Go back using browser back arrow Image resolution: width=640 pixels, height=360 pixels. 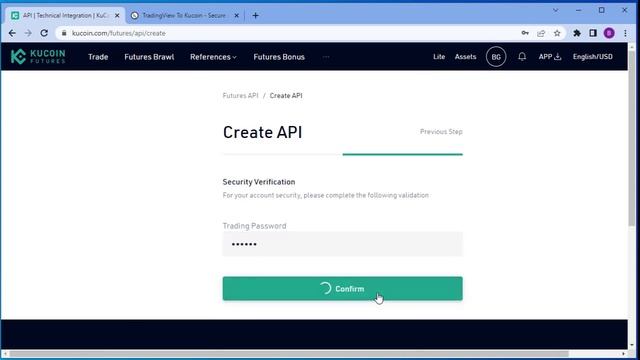[x=12, y=33]
